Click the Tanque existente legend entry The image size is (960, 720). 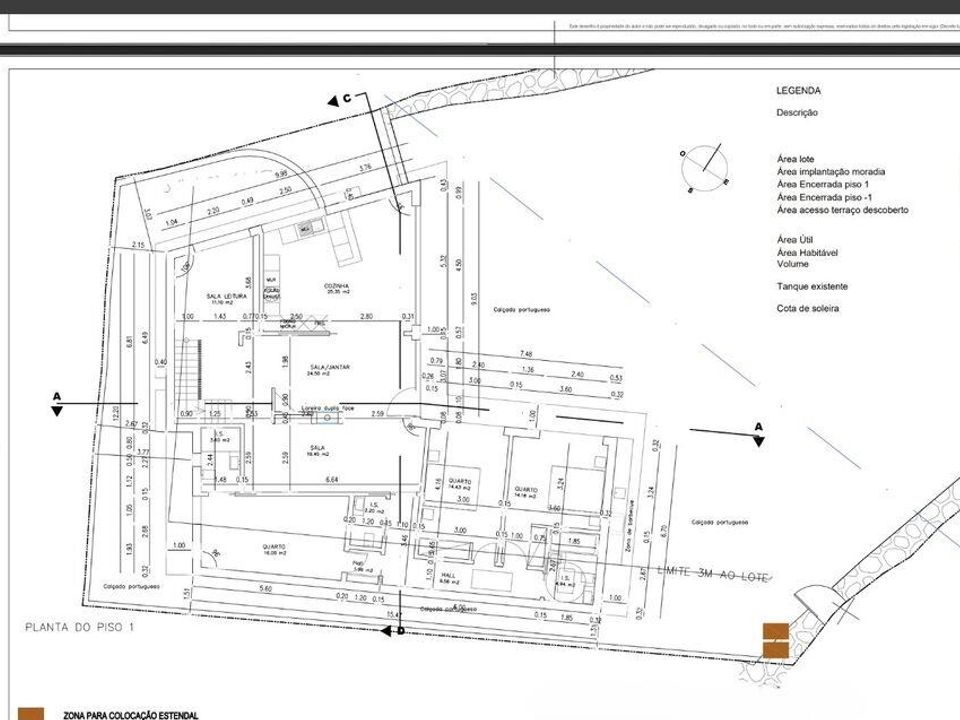pyautogui.click(x=812, y=287)
